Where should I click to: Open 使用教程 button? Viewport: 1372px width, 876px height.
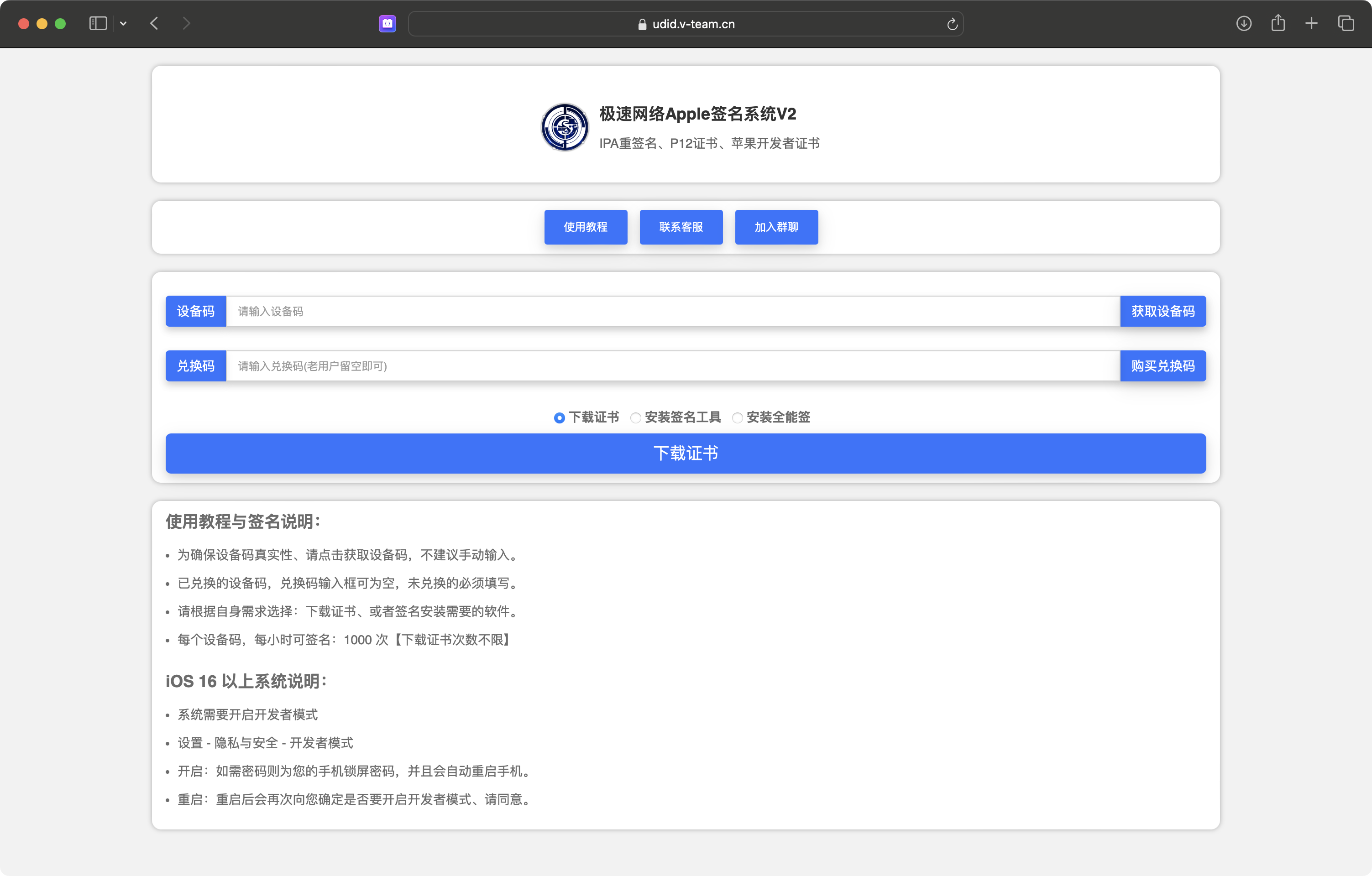[x=585, y=227]
